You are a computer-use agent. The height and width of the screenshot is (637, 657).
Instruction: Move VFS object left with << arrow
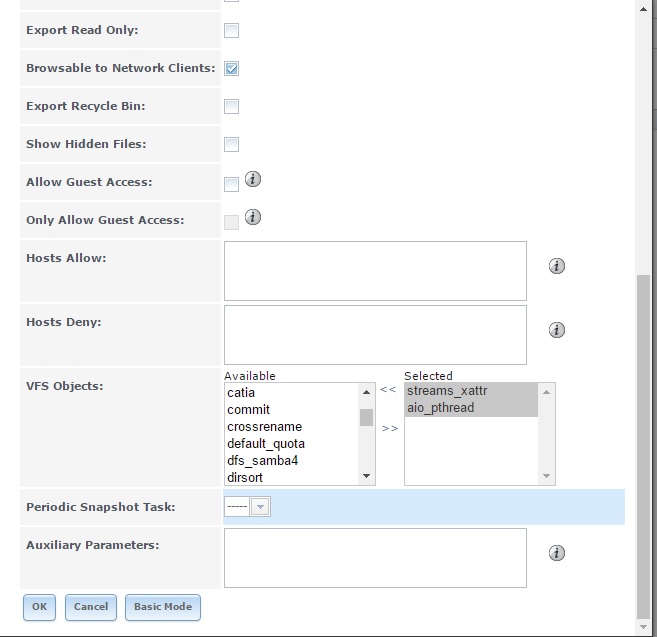click(x=388, y=389)
